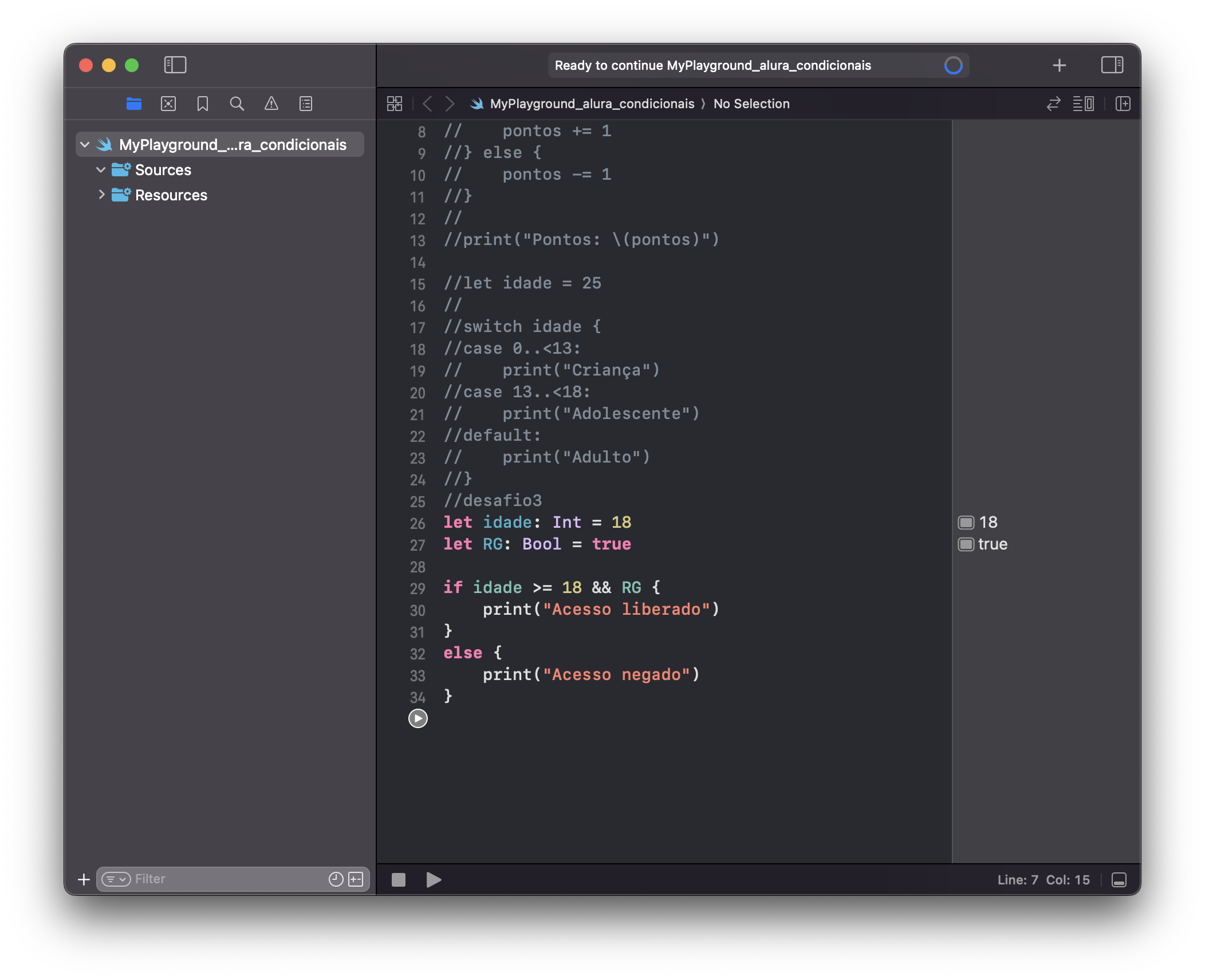Open the Issue navigator warning icon

271,104
